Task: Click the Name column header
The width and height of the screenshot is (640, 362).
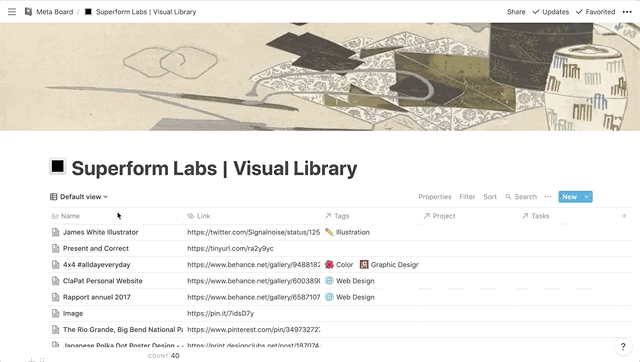Action: click(116, 216)
